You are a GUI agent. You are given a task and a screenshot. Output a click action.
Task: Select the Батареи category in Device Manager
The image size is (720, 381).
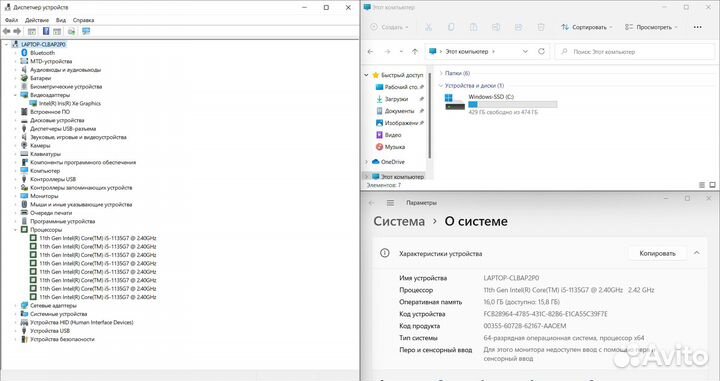(x=40, y=78)
